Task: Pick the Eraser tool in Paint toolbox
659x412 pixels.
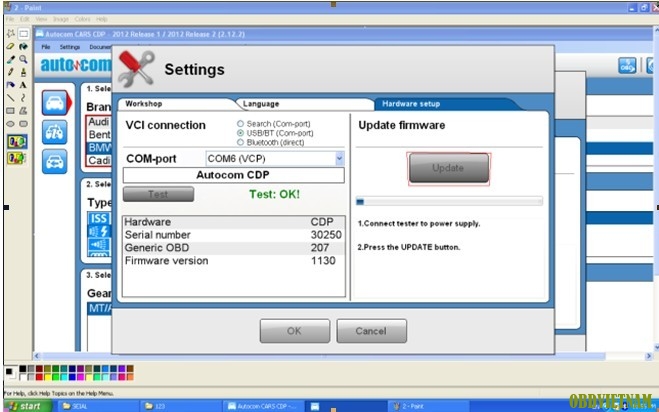Action: (11, 46)
